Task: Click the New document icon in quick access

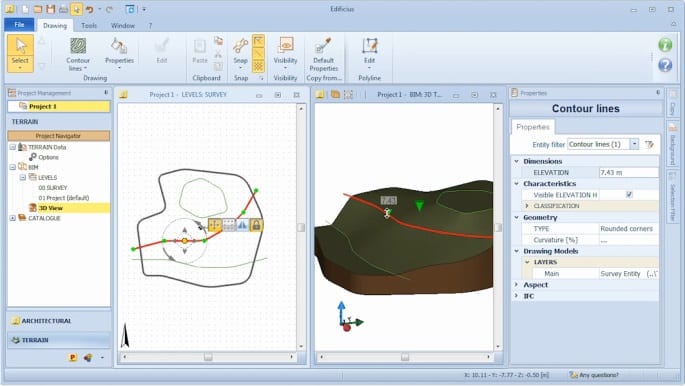Action: point(25,9)
